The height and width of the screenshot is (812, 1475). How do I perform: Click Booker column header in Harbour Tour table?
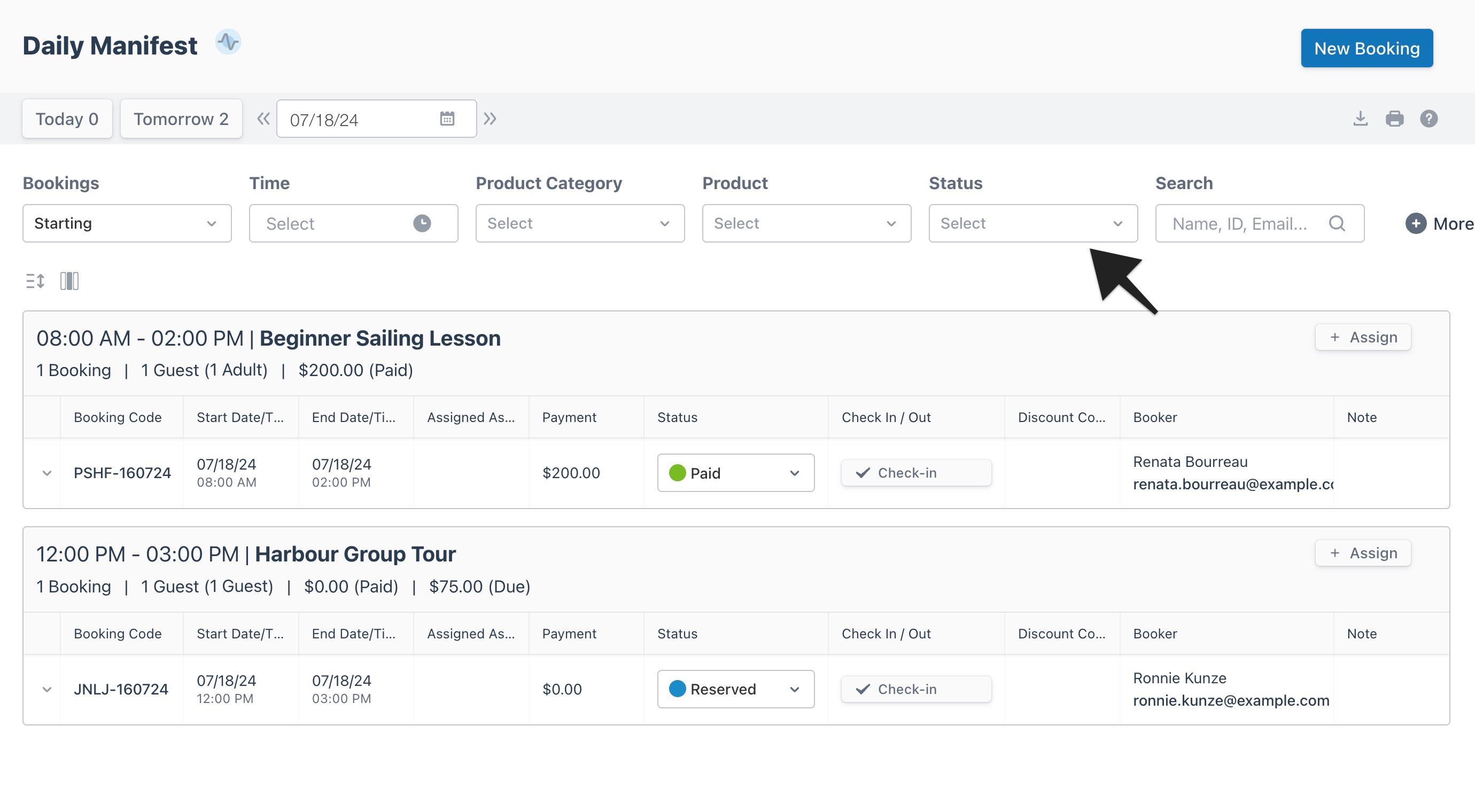click(1155, 634)
